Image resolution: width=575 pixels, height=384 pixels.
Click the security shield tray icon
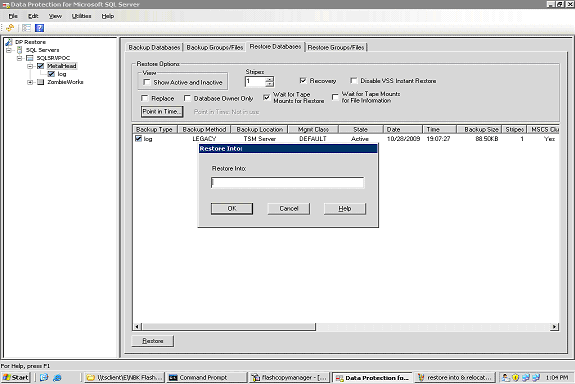516,377
